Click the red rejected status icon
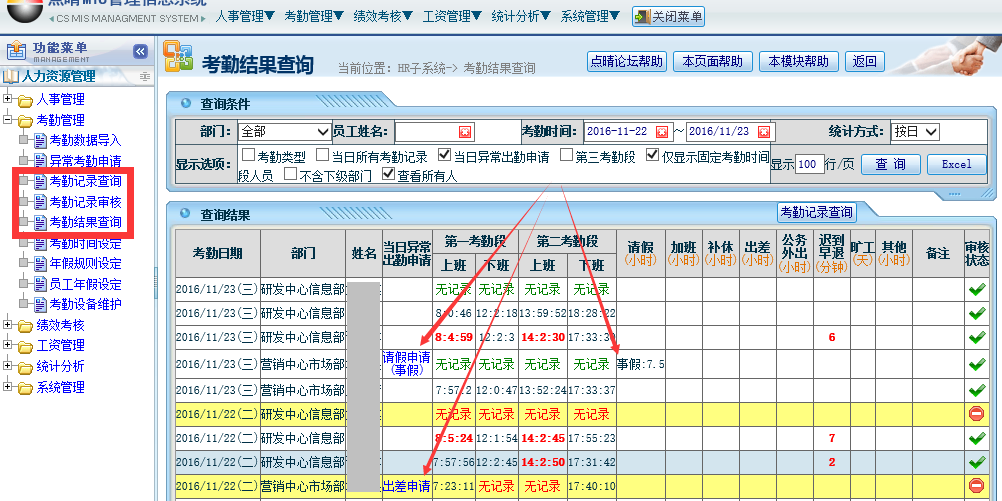1002x501 pixels. coord(976,413)
